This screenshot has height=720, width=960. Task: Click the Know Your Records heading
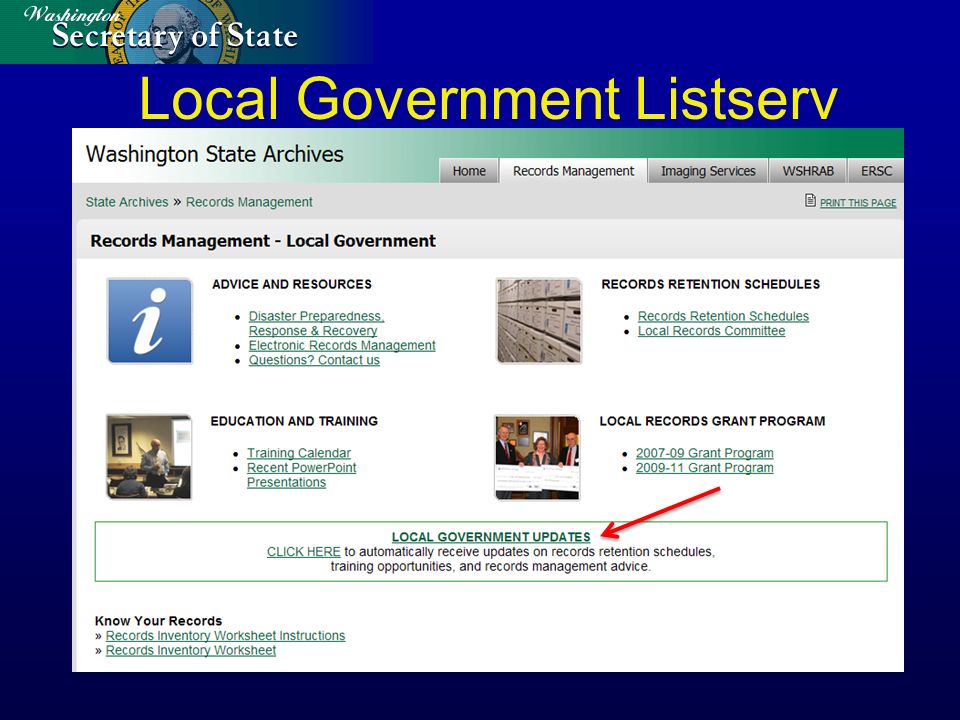(159, 621)
